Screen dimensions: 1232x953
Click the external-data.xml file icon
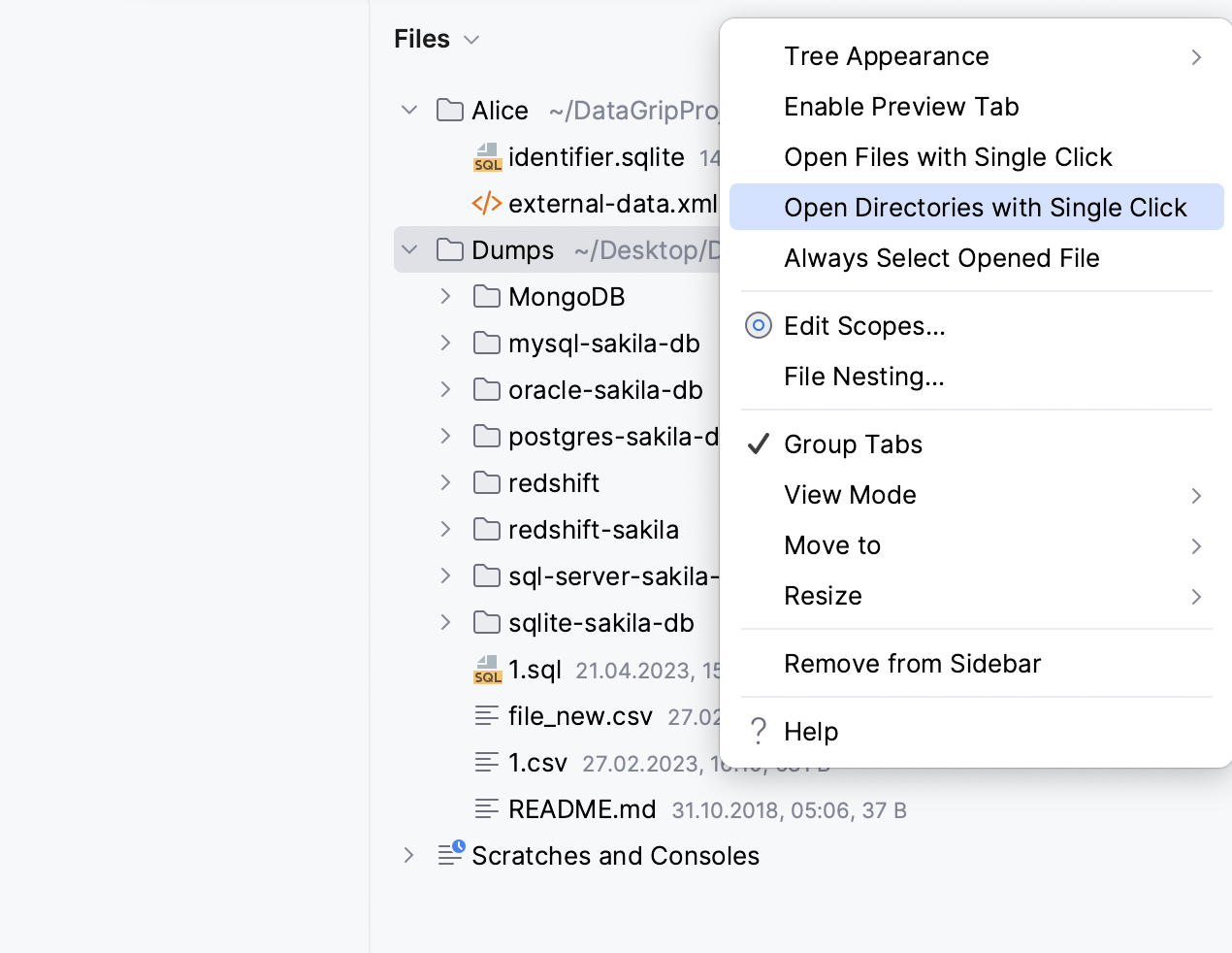487,204
